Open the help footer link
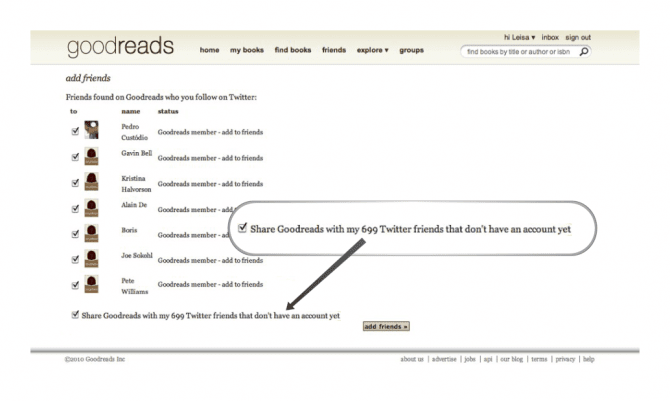Screen dimensions: 670x401 pos(589,359)
